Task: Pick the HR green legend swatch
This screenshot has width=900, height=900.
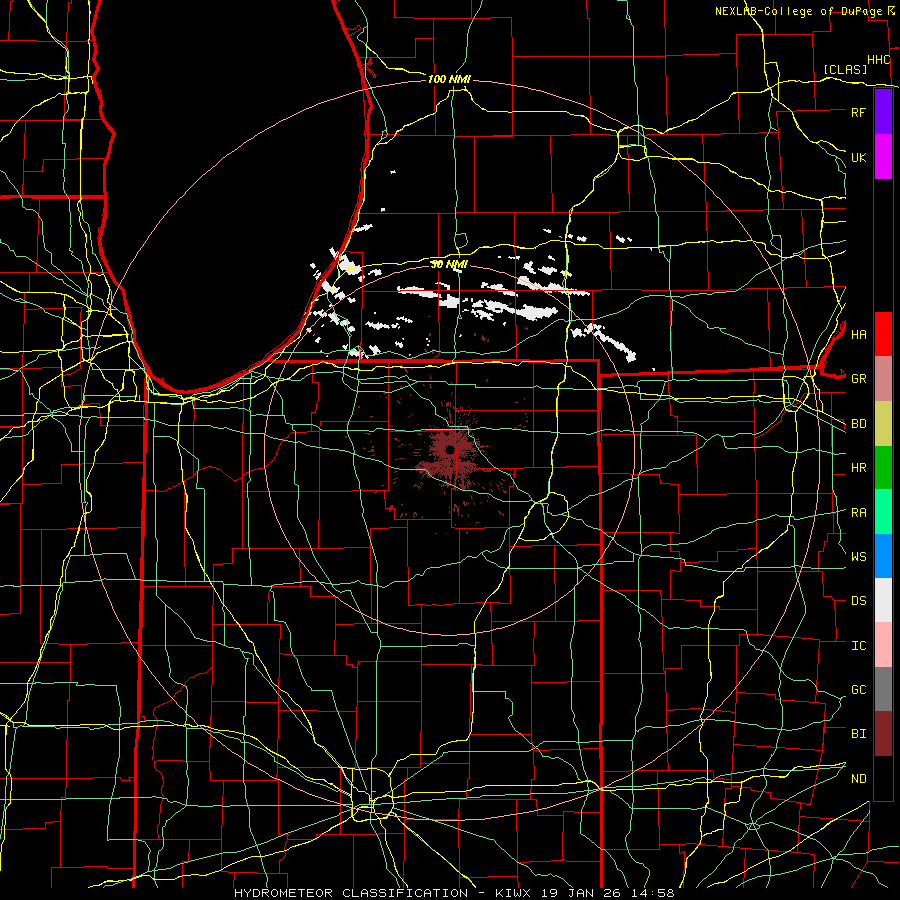Action: point(883,468)
